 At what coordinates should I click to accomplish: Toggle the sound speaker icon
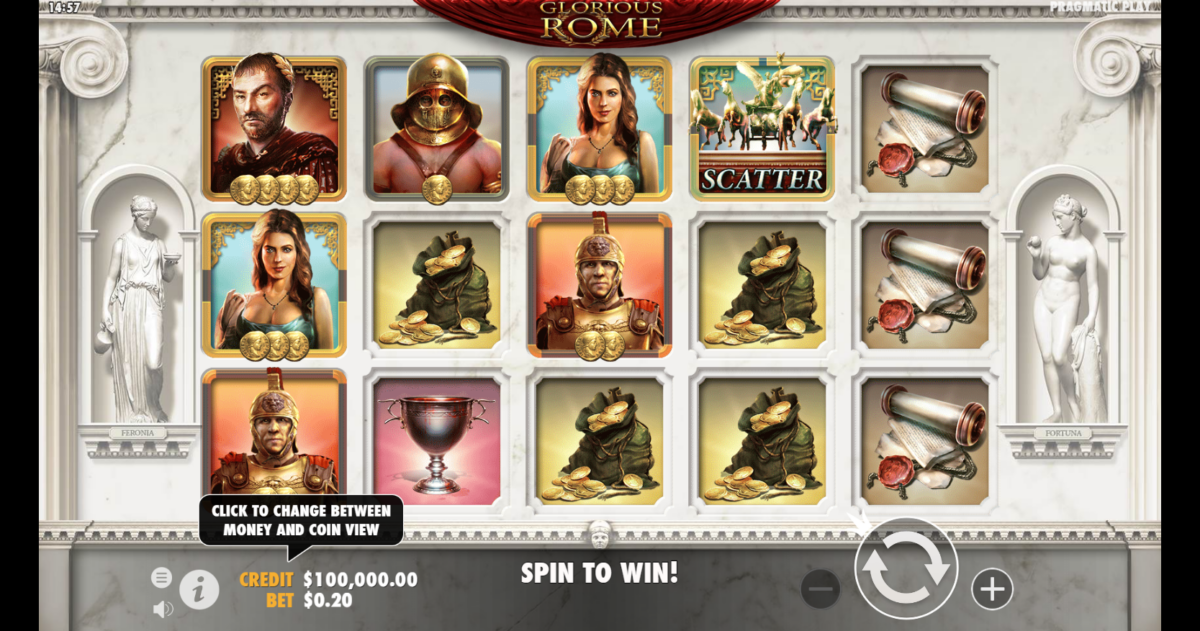pyautogui.click(x=161, y=608)
